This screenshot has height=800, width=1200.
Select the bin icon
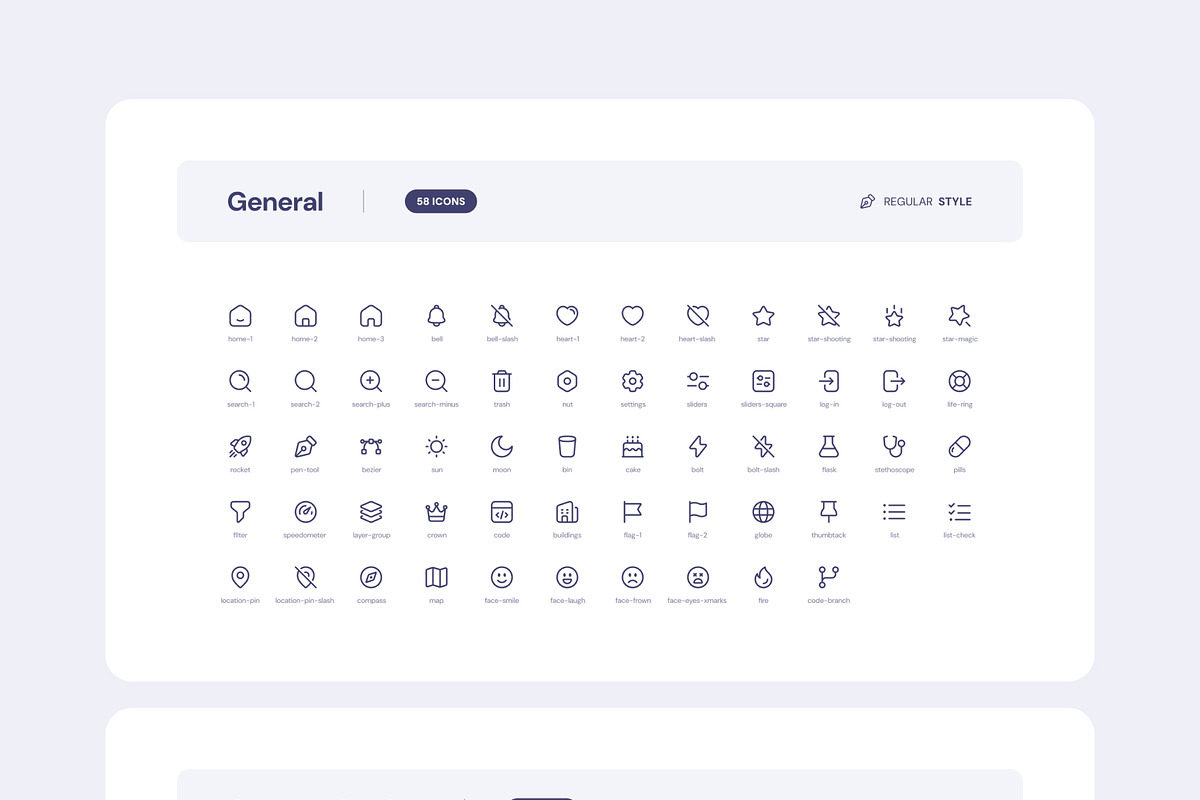(567, 446)
